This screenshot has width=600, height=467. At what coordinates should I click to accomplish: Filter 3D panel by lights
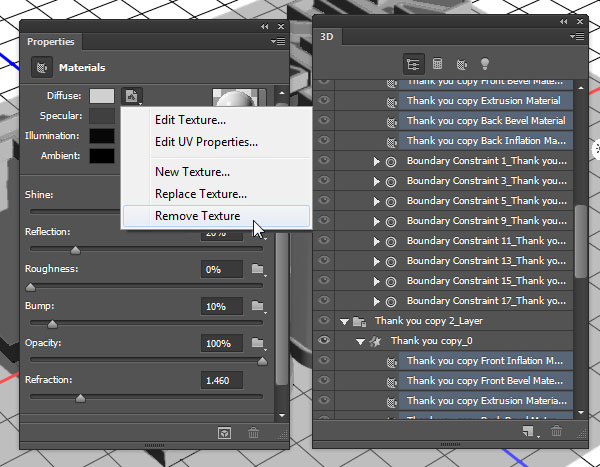pos(485,64)
